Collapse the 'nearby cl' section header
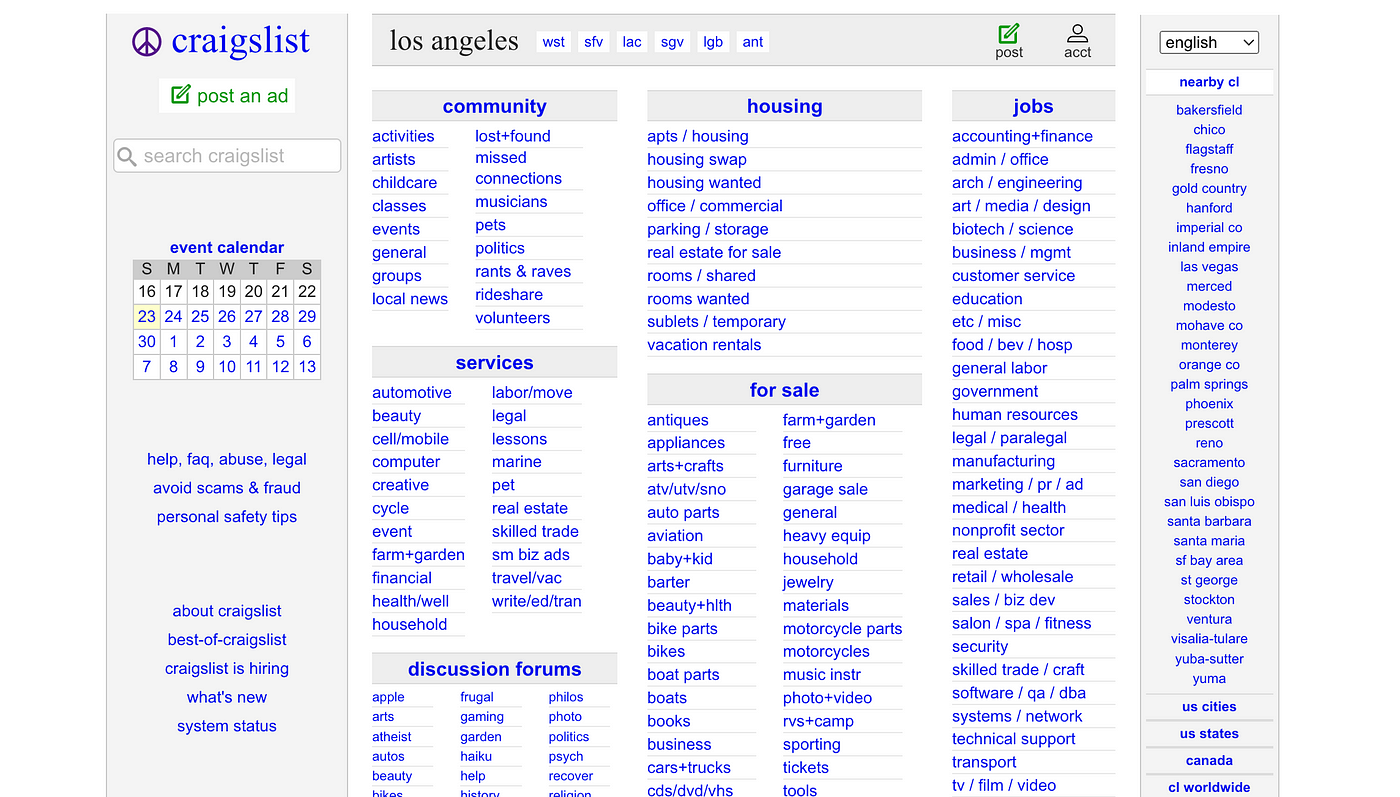Image resolution: width=1400 pixels, height=797 pixels. pos(1209,82)
